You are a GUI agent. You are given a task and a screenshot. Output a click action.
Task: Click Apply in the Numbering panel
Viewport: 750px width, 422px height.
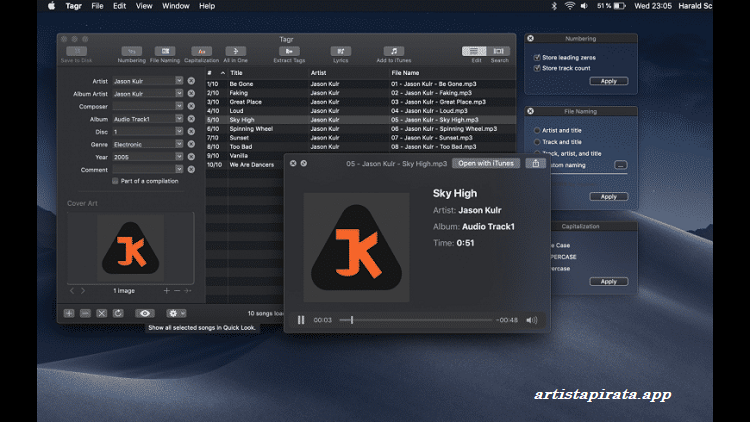pyautogui.click(x=608, y=81)
